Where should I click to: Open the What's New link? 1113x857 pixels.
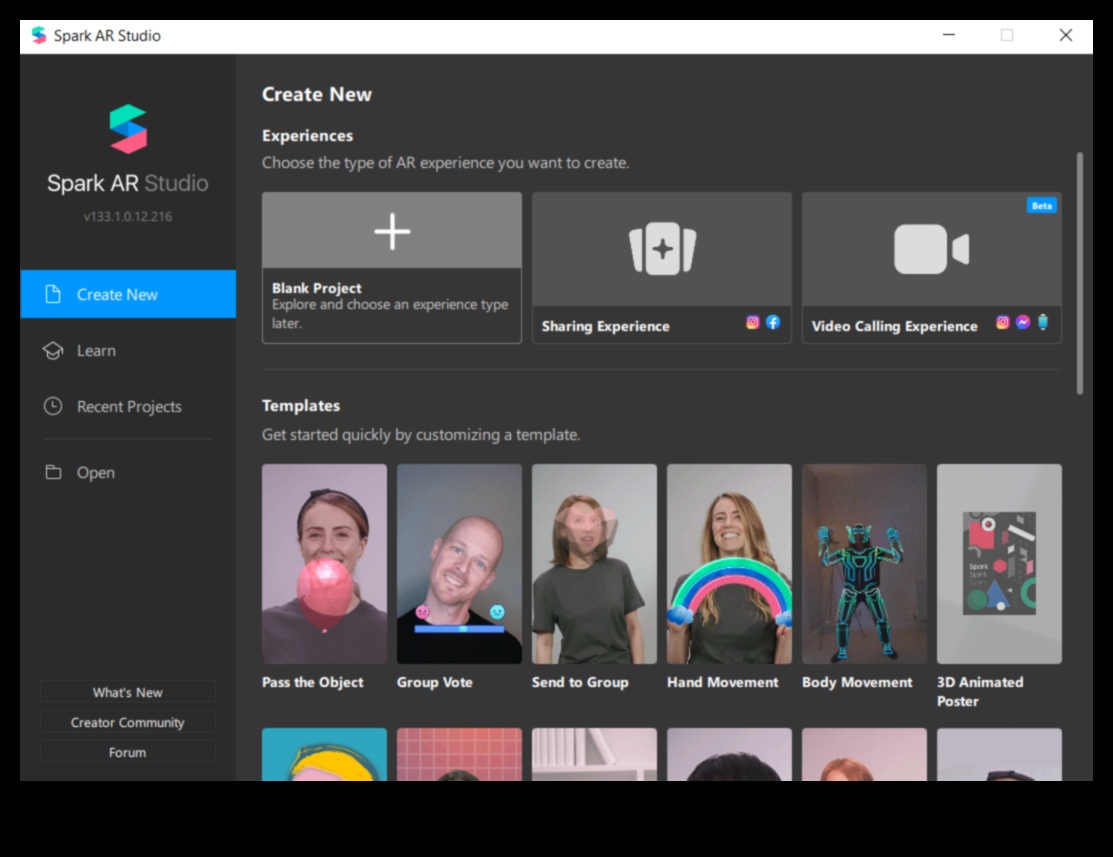click(127, 692)
